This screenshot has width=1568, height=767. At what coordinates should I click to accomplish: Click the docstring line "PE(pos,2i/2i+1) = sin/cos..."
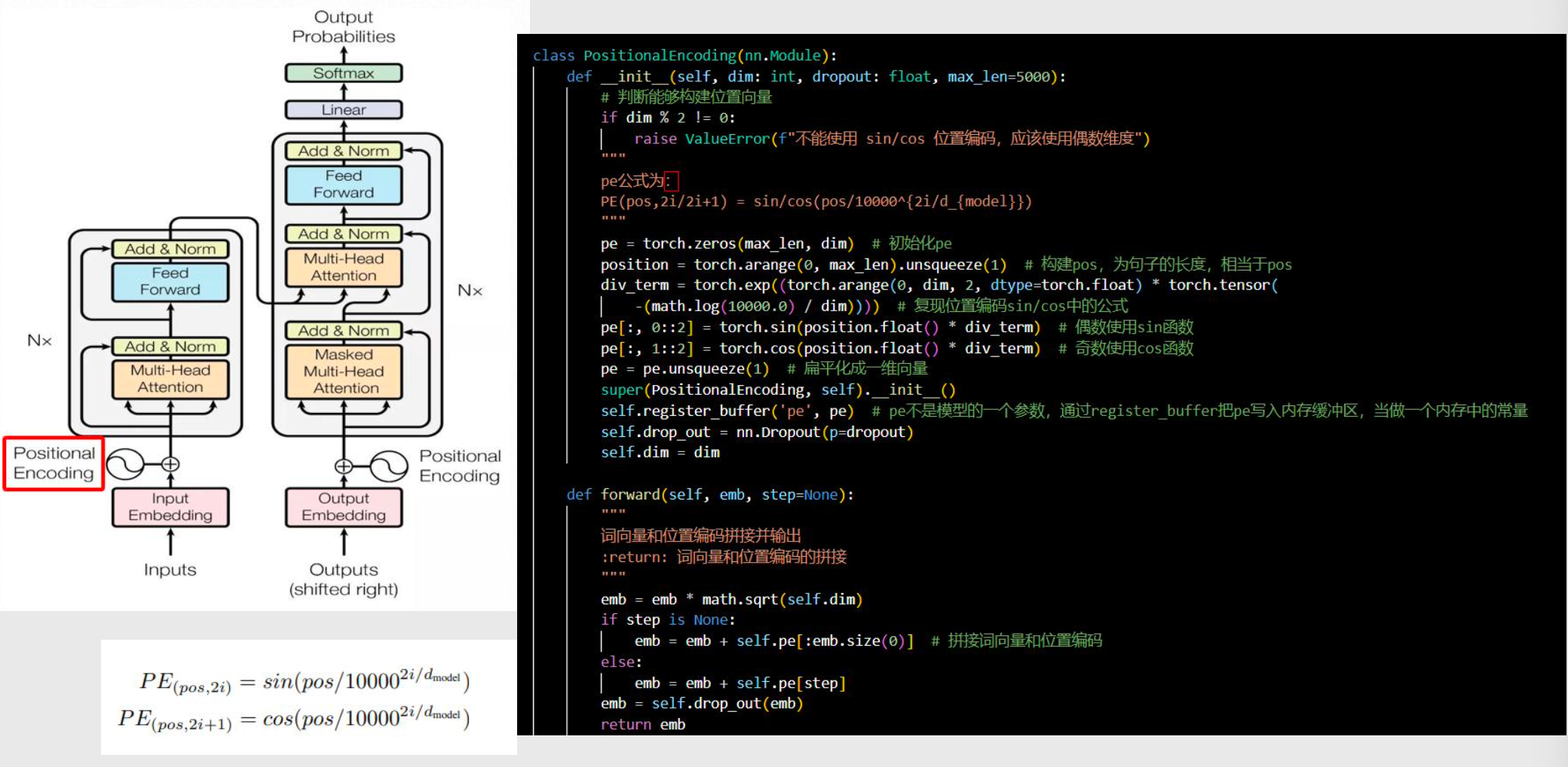[816, 202]
